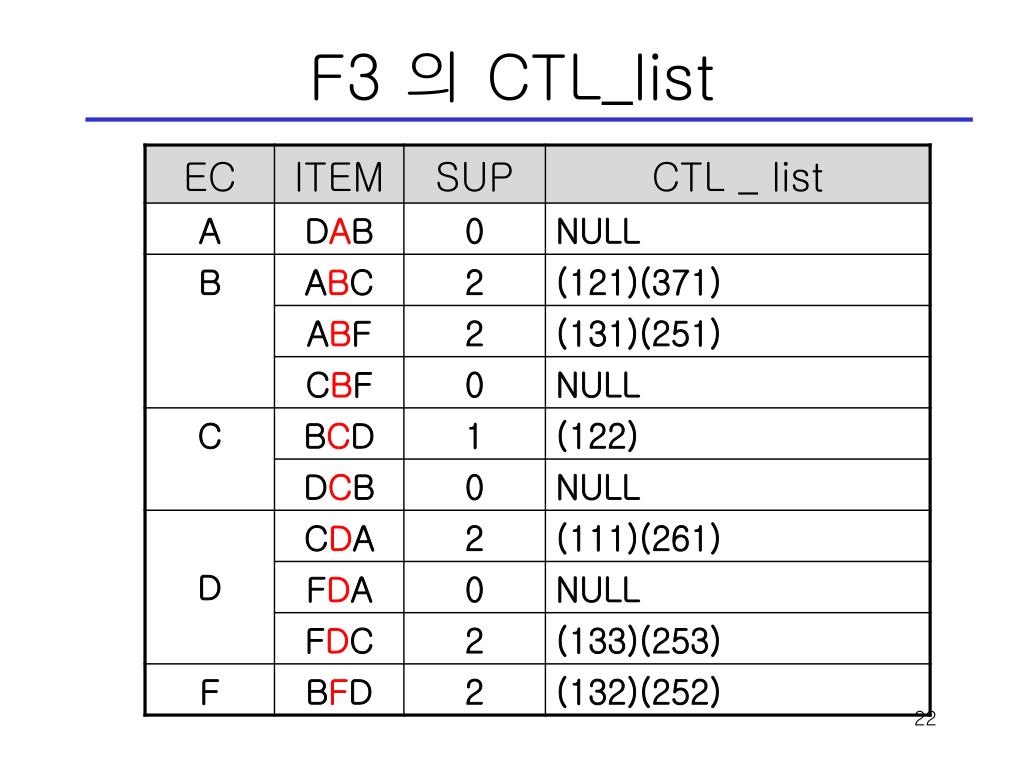
Task: Click the (121)(371) CTL list cell
Action: 737,281
